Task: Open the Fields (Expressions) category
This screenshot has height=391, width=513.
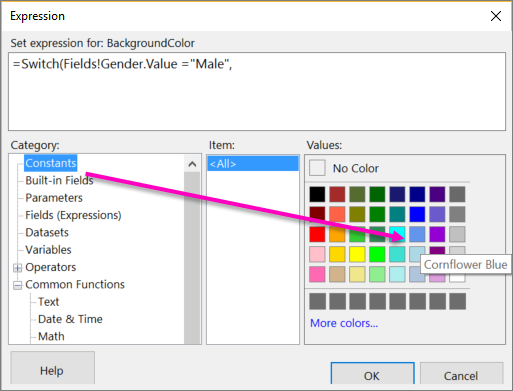Action: point(73,215)
